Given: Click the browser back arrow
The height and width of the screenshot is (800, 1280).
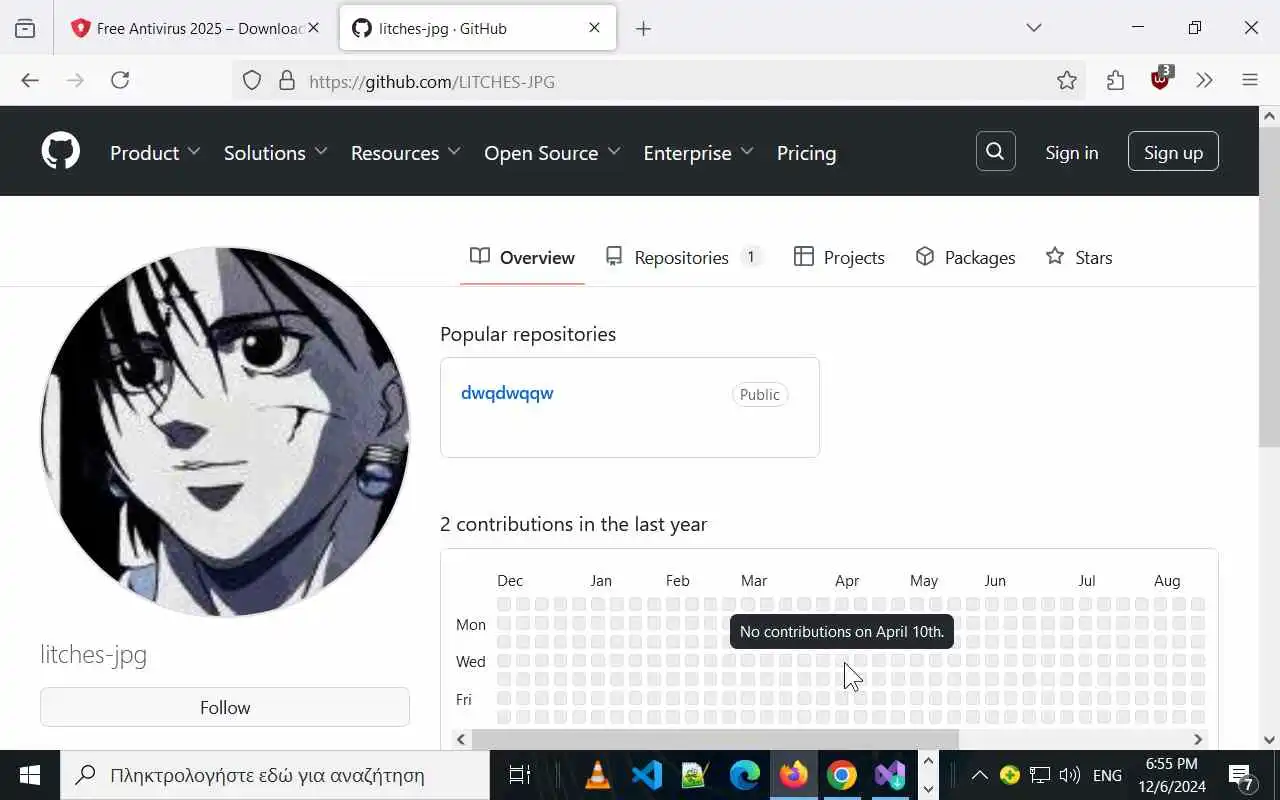Looking at the screenshot, I should (30, 81).
